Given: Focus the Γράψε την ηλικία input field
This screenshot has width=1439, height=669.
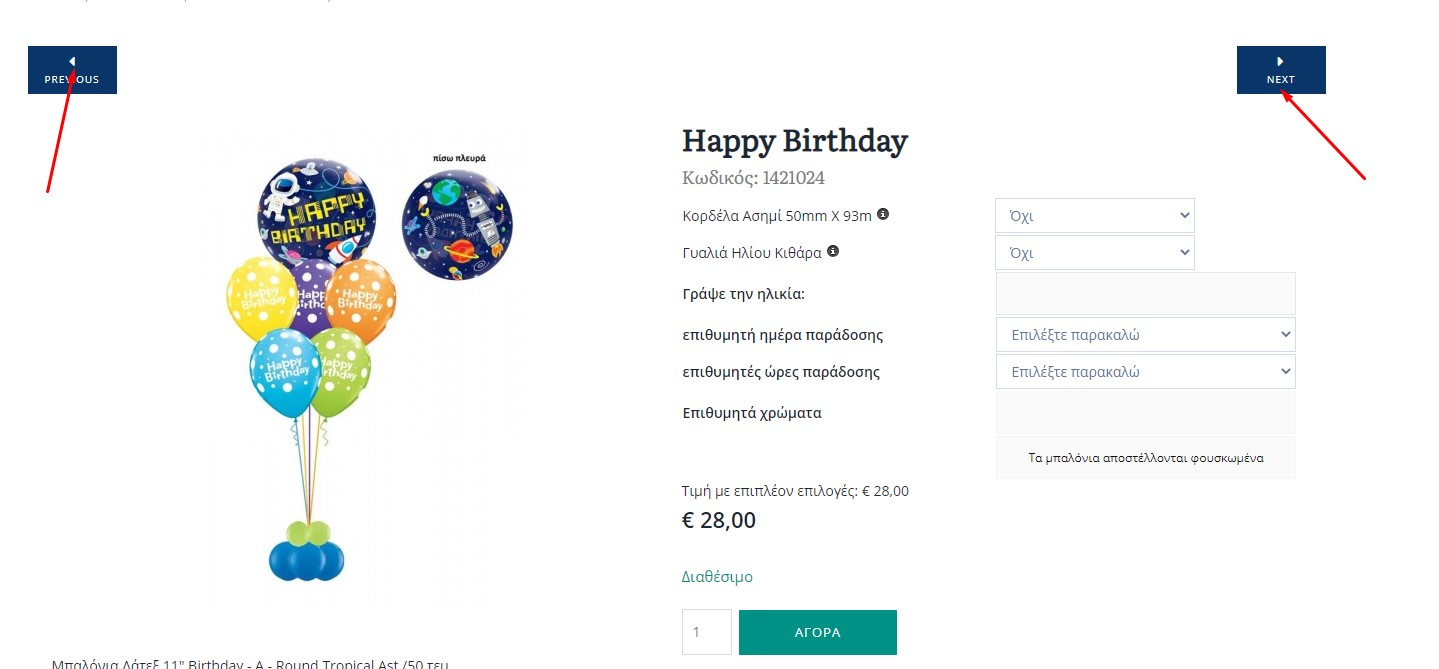Looking at the screenshot, I should [x=1145, y=294].
